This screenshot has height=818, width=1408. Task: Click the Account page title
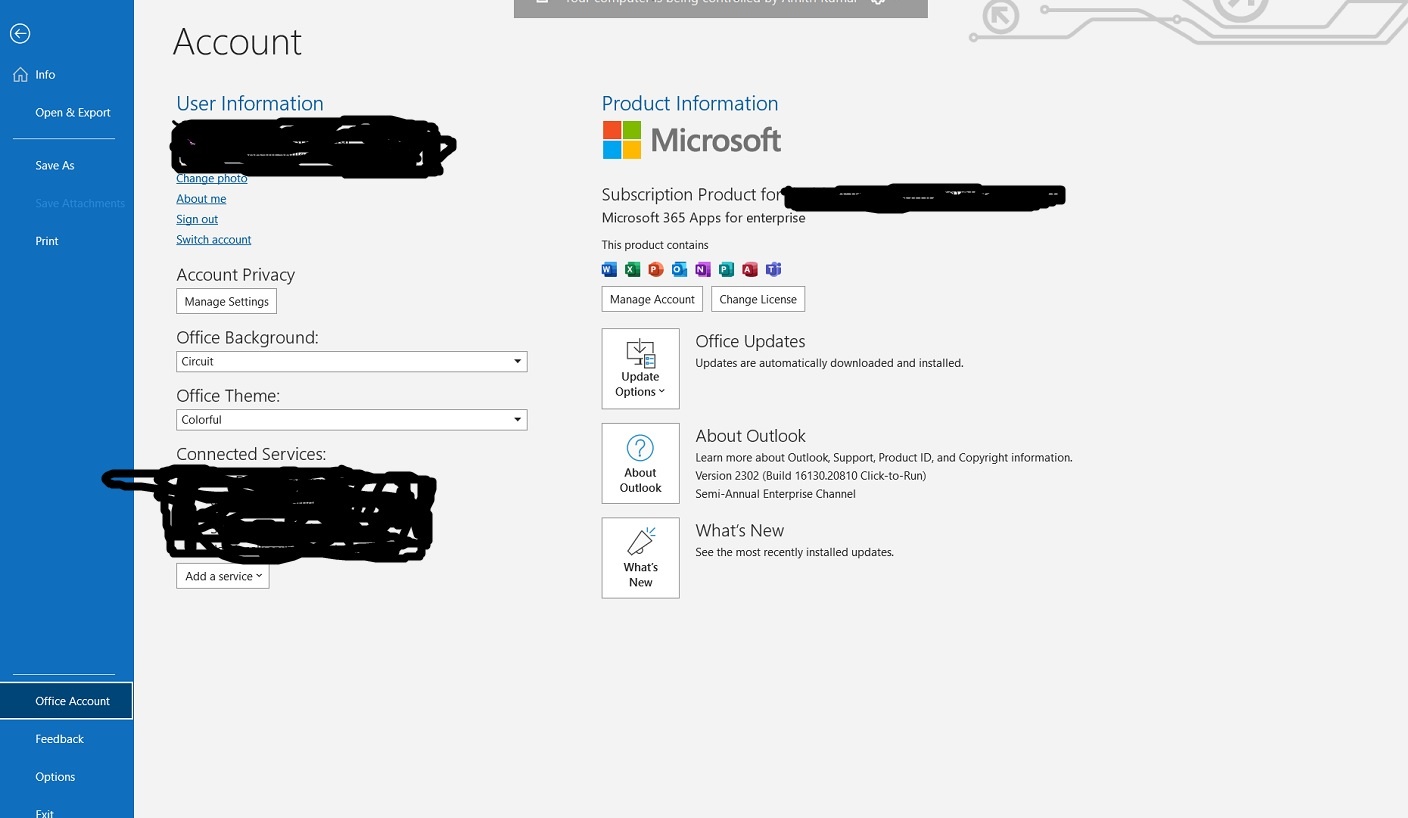tap(237, 42)
